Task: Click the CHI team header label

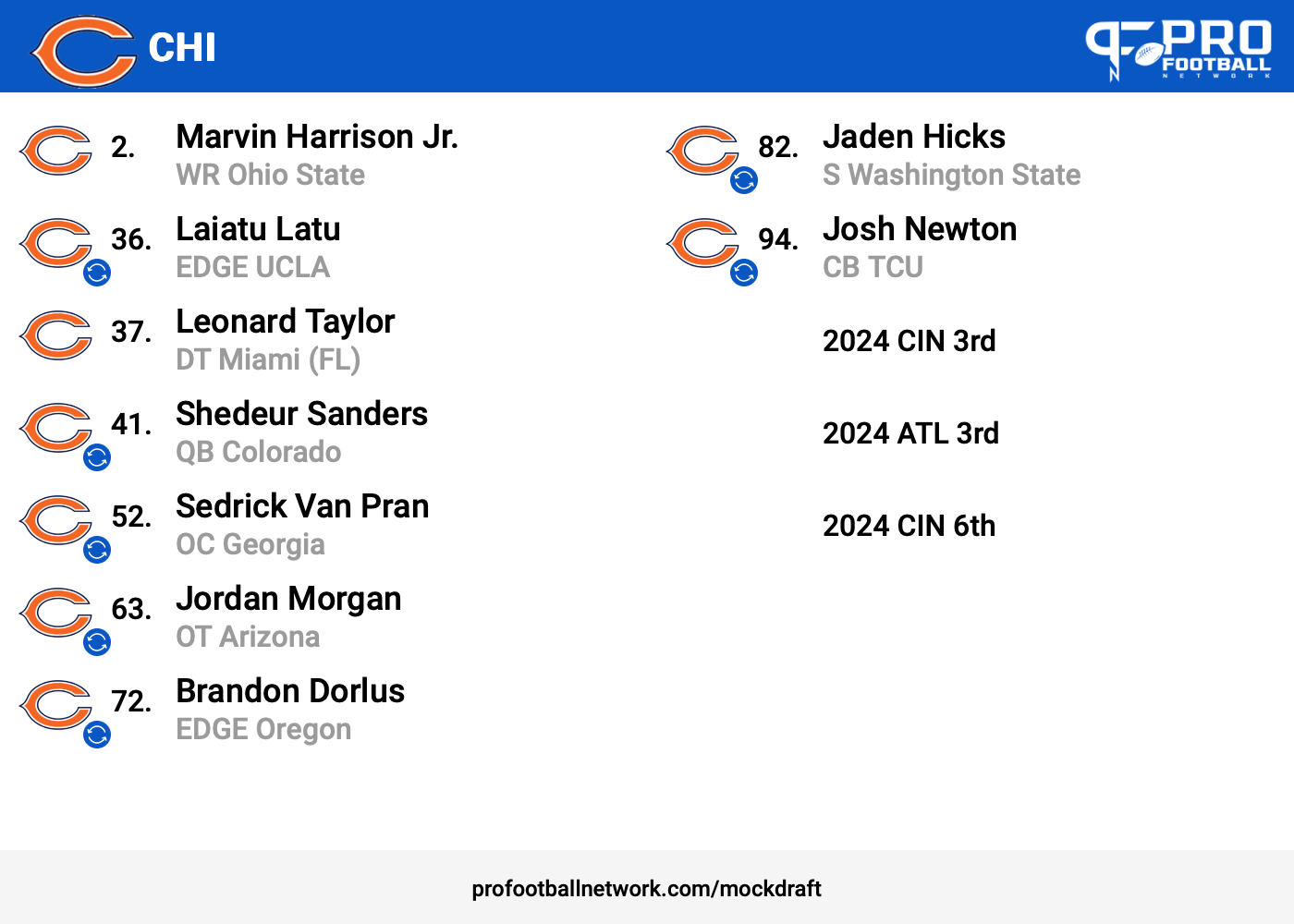Action: [x=182, y=48]
